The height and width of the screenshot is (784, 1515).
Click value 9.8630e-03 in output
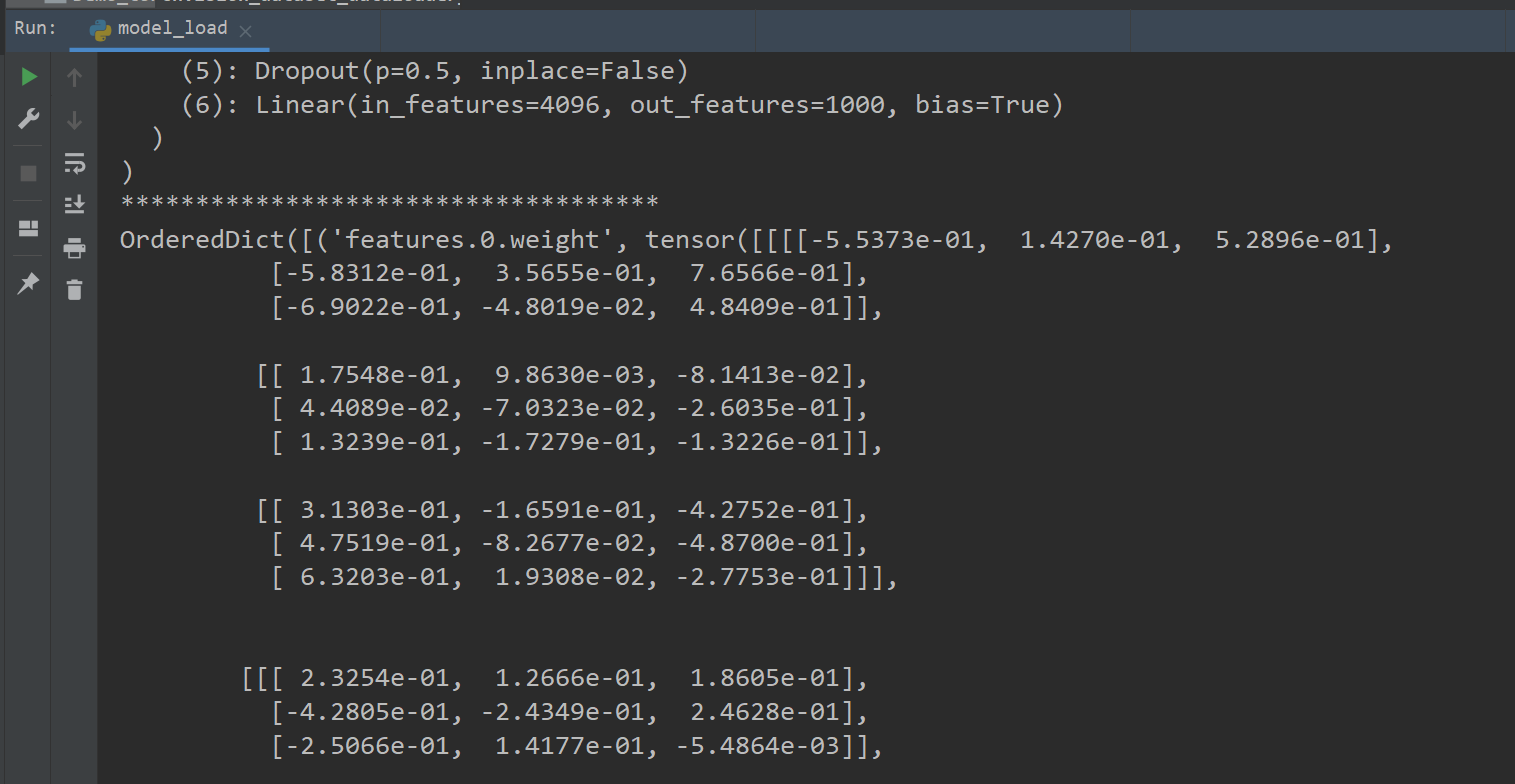570,376
